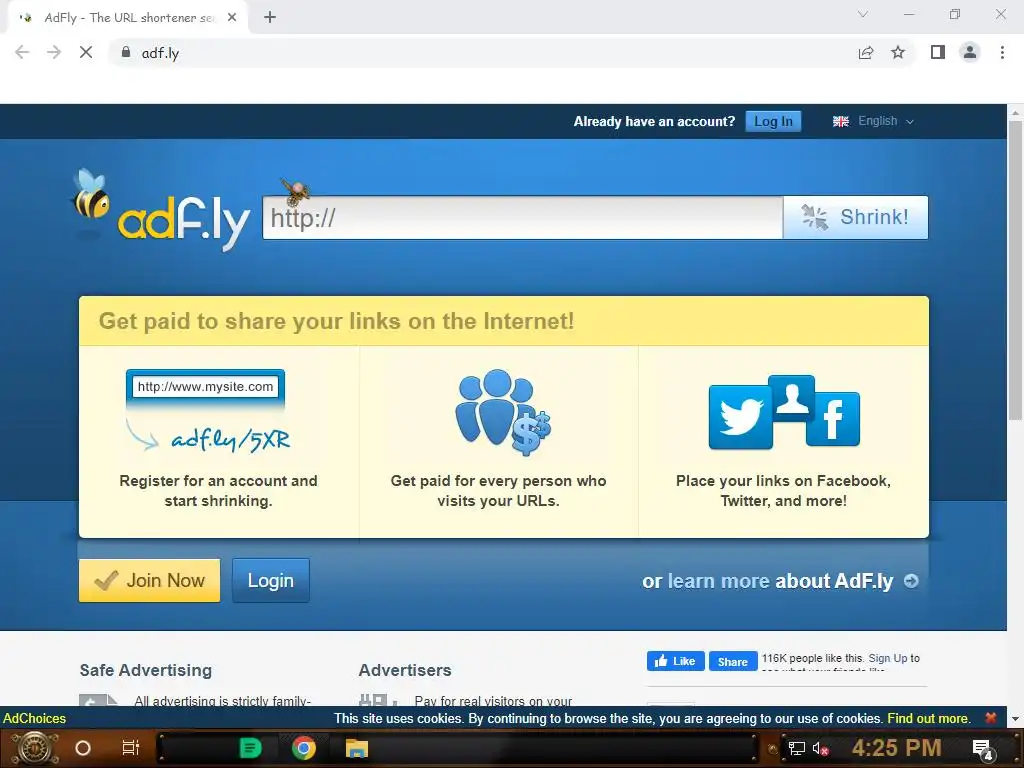The height and width of the screenshot is (768, 1024).
Task: Open the notification center icon
Action: pos(983,750)
